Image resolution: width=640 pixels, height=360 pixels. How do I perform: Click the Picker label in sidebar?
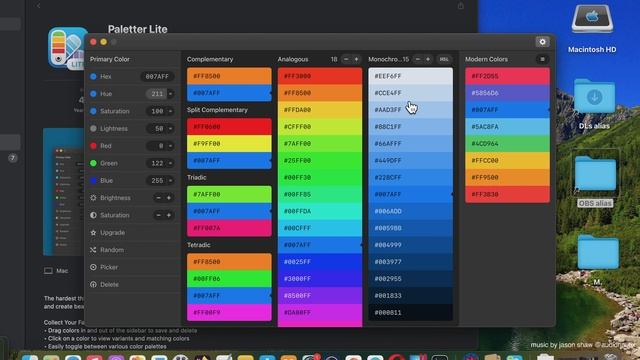click(x=109, y=267)
